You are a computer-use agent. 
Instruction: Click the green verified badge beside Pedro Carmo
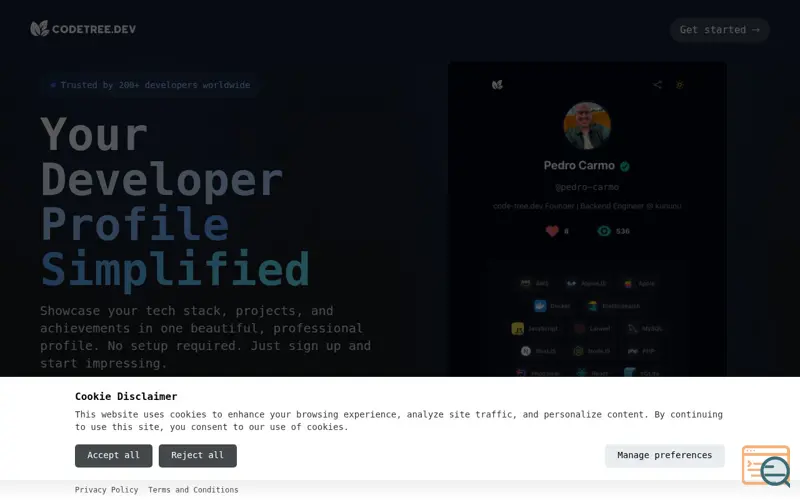coord(624,166)
